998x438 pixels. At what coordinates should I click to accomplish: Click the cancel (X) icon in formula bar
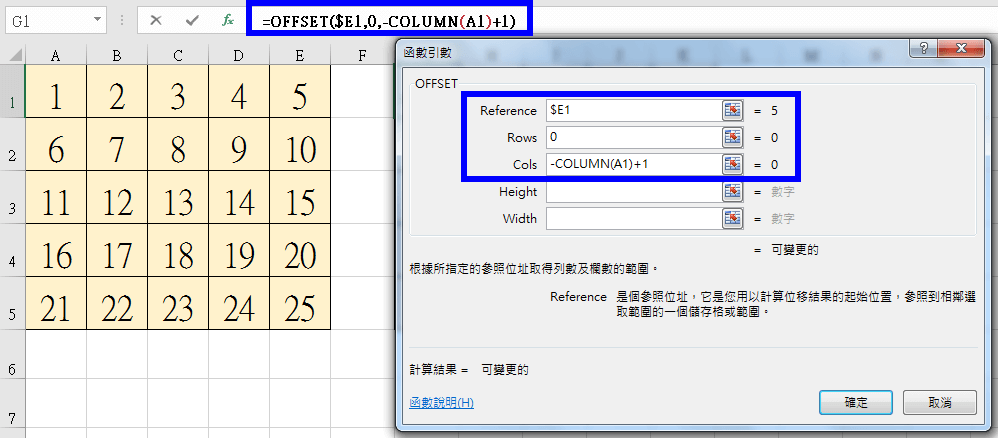pos(156,20)
